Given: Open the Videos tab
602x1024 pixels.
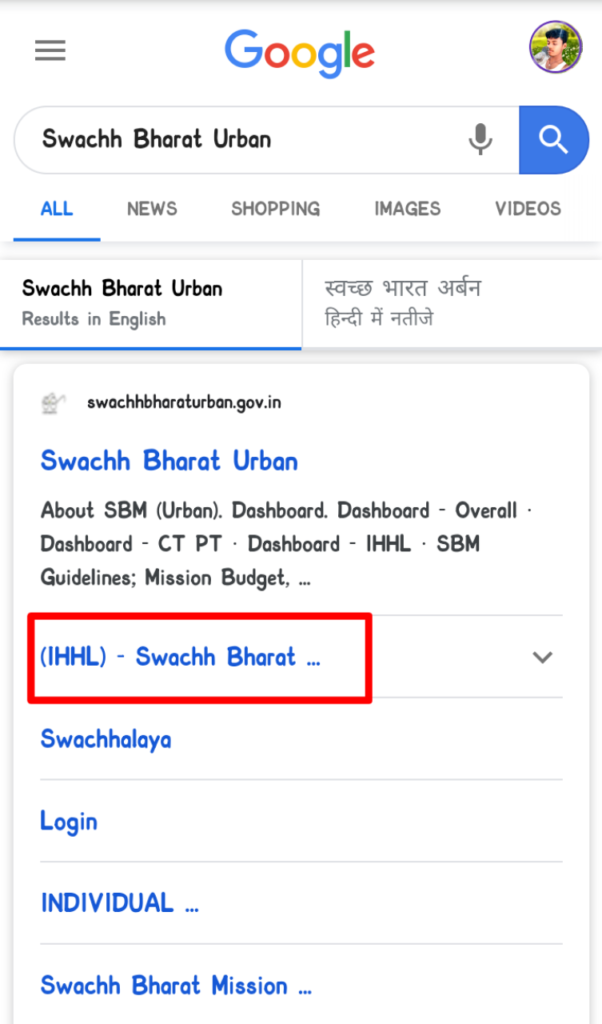Looking at the screenshot, I should 528,209.
